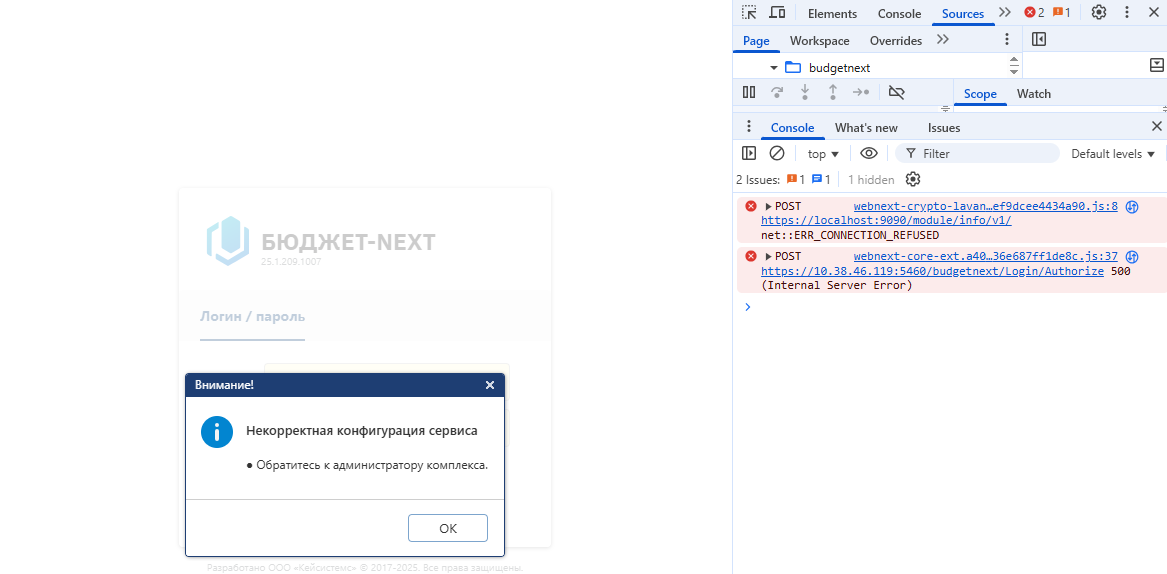This screenshot has width=1167, height=574.
Task: Close the Внимание! dialog with X
Action: pos(490,385)
